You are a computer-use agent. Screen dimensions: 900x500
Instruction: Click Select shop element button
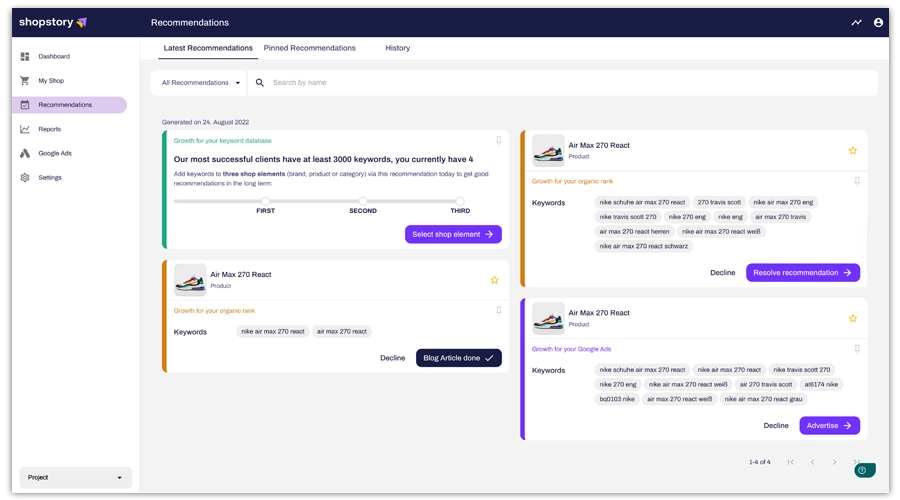(x=453, y=234)
